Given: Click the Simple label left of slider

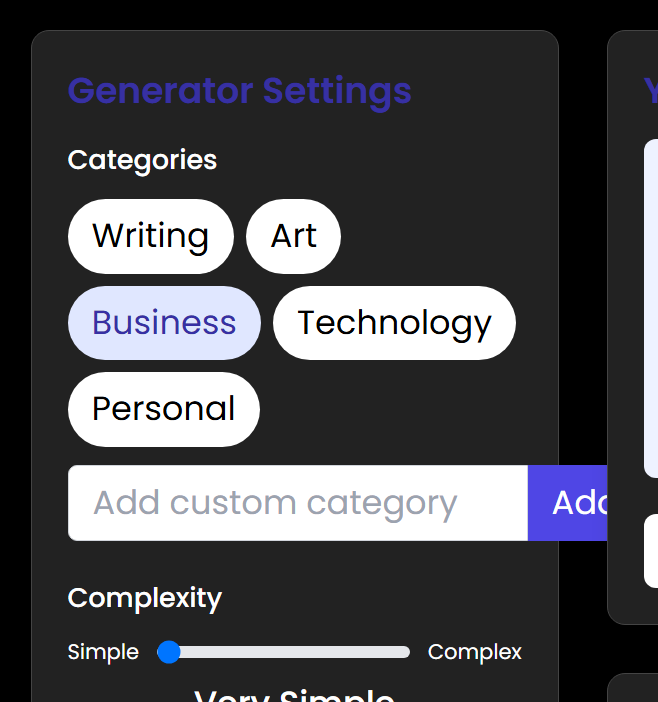Looking at the screenshot, I should 103,652.
